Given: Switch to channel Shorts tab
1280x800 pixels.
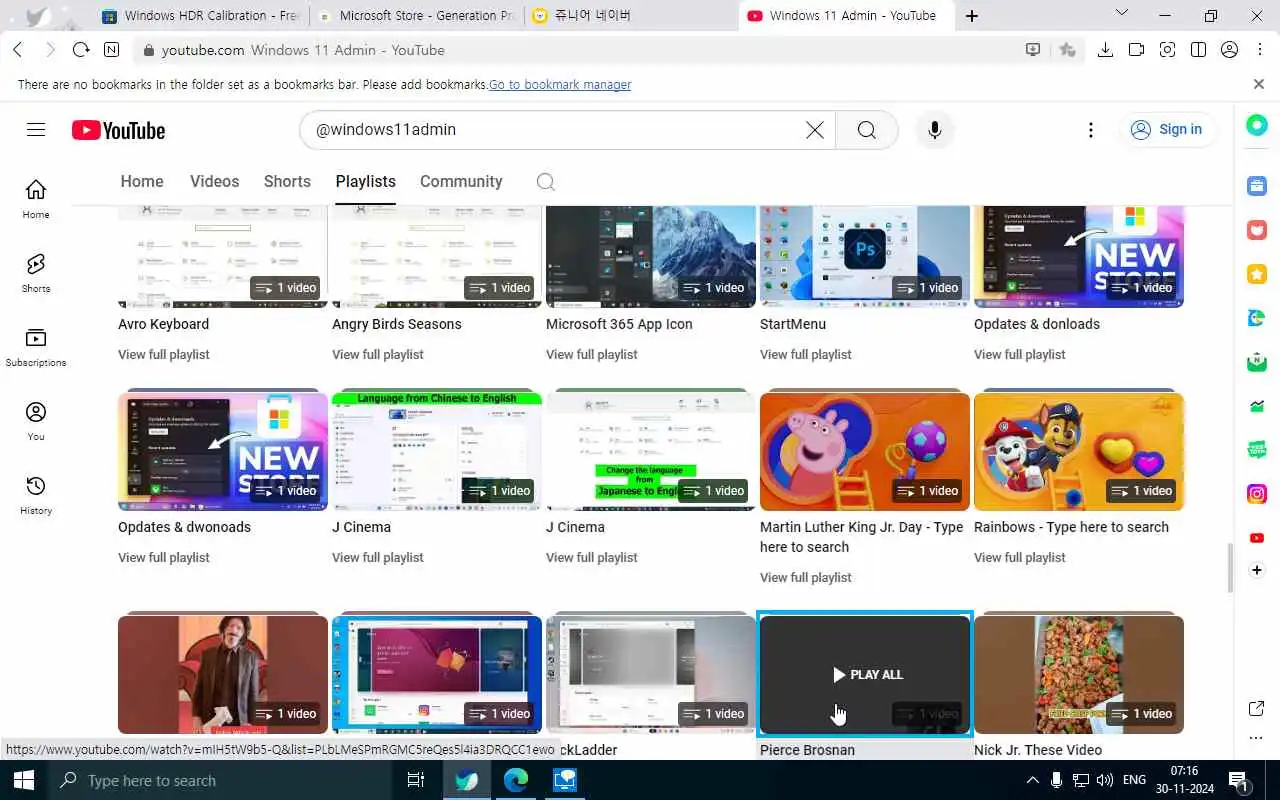Looking at the screenshot, I should click(x=287, y=181).
